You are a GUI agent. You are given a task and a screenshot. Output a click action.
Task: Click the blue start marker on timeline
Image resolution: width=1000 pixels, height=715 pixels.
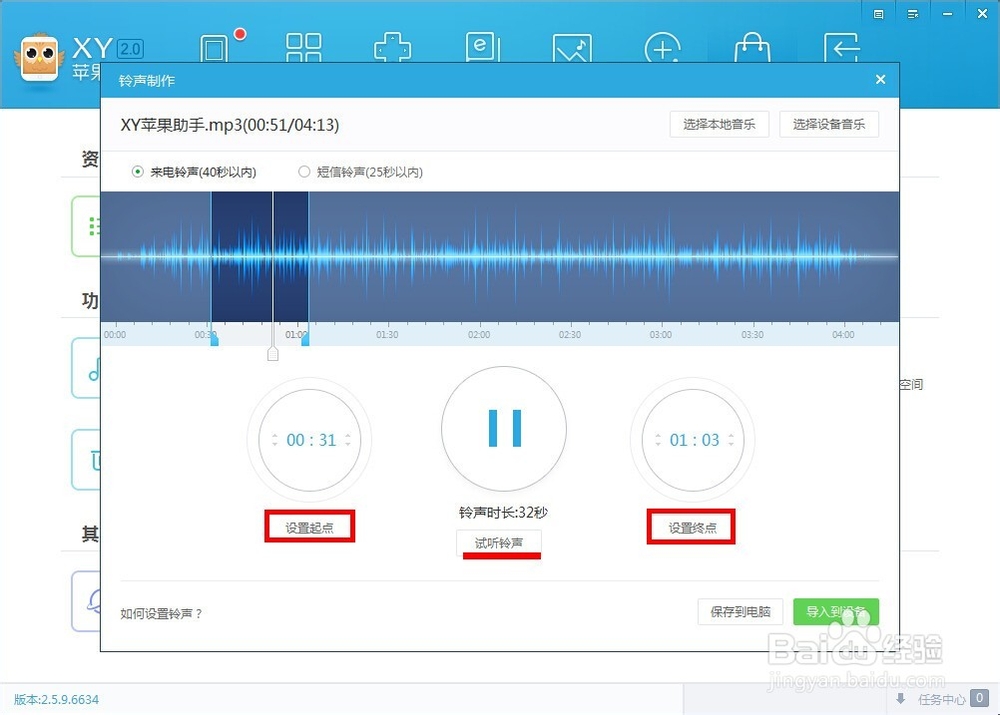coord(214,339)
